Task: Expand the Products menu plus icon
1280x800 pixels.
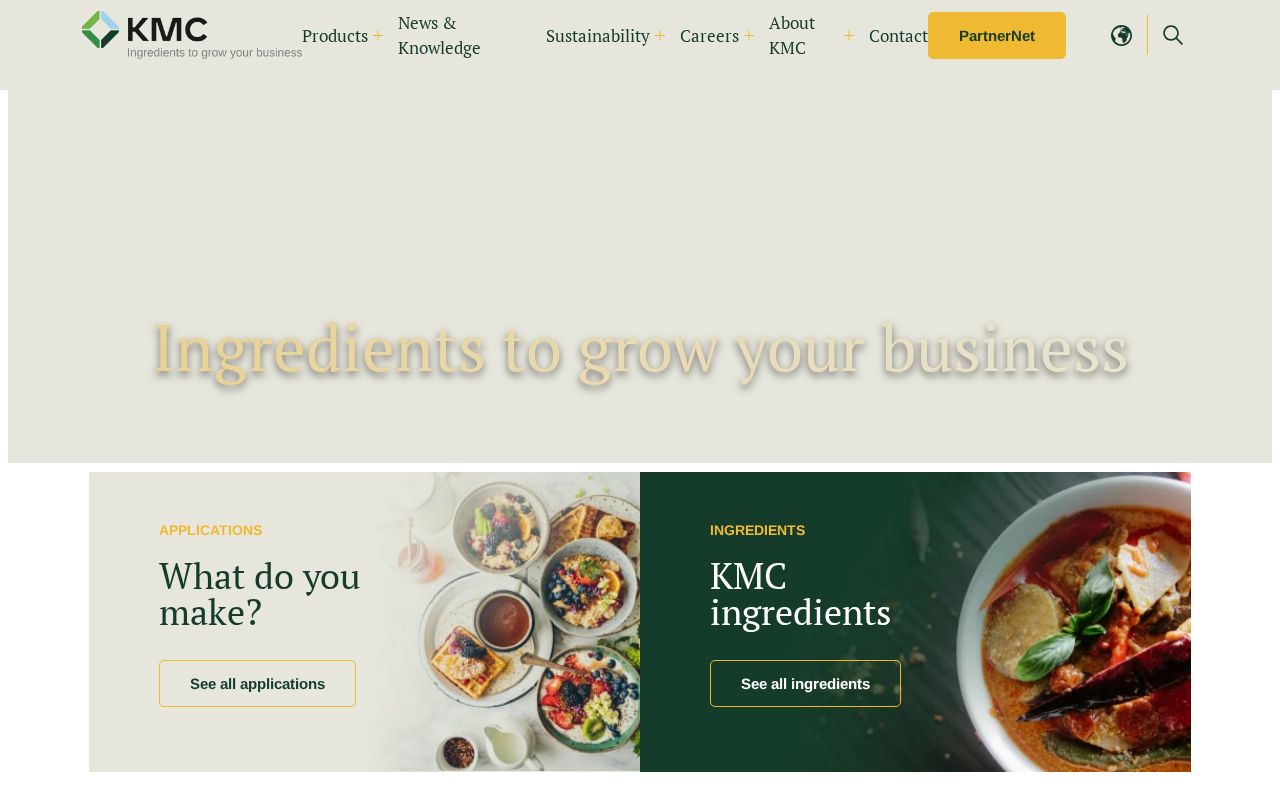Action: click(378, 36)
